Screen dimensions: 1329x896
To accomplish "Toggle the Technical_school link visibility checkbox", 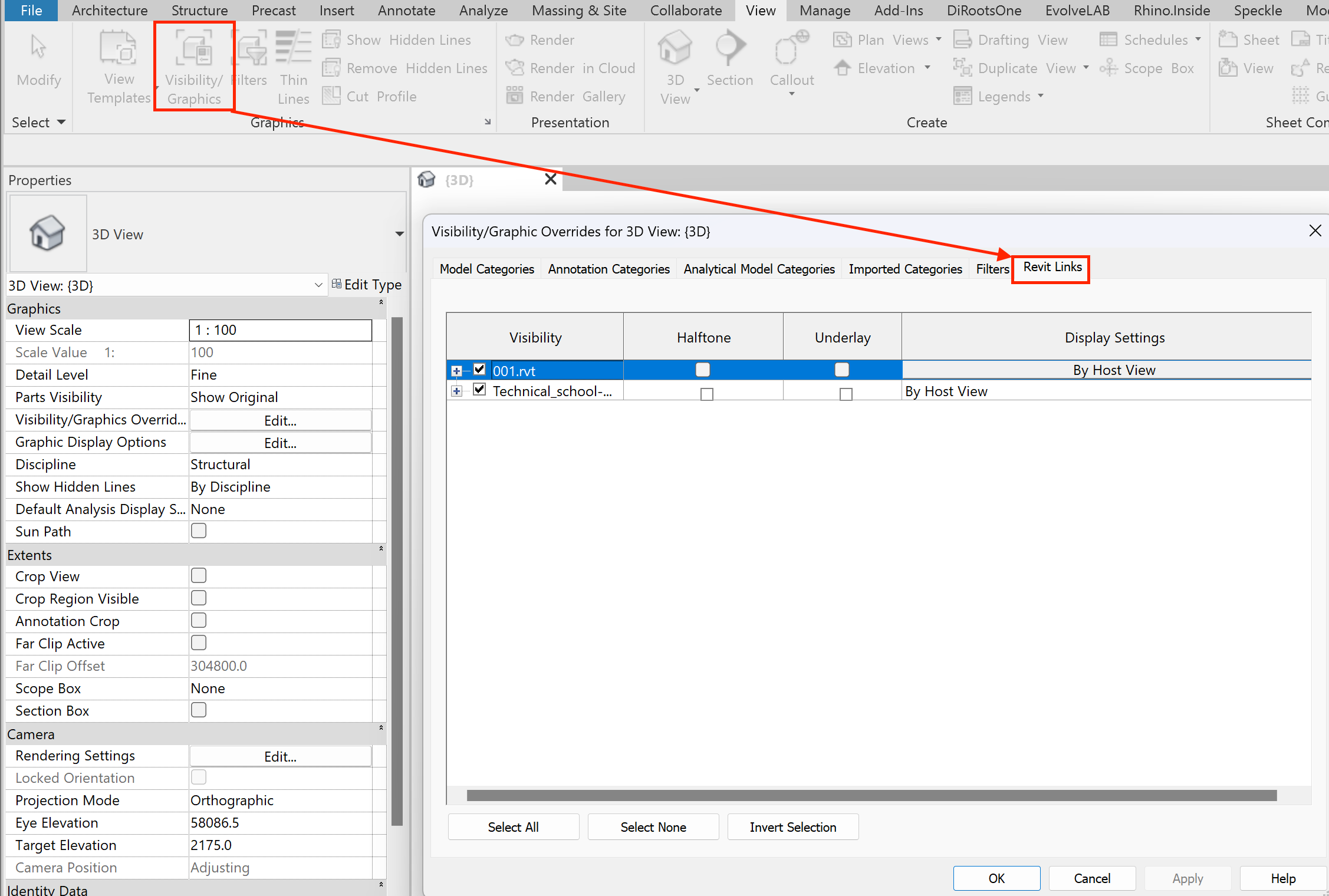I will [479, 390].
